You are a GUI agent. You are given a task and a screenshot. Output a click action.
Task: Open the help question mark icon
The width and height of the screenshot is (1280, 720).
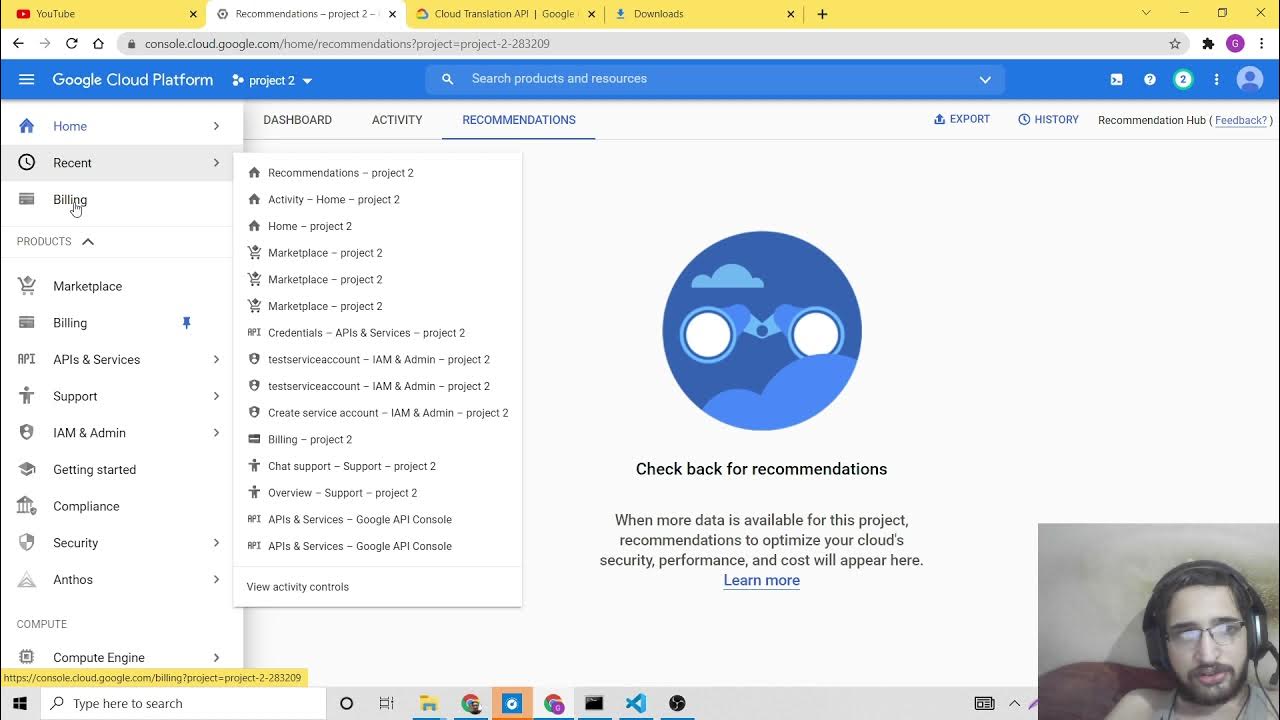tap(1150, 80)
